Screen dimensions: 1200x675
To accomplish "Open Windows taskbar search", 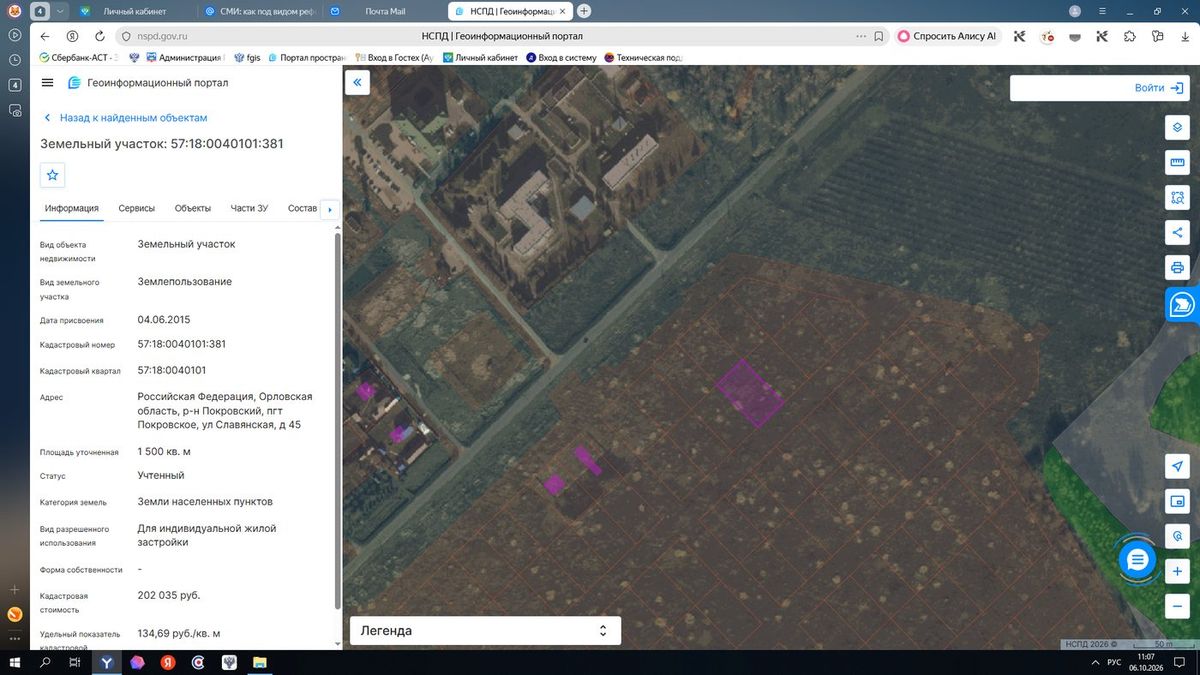I will tap(45, 662).
